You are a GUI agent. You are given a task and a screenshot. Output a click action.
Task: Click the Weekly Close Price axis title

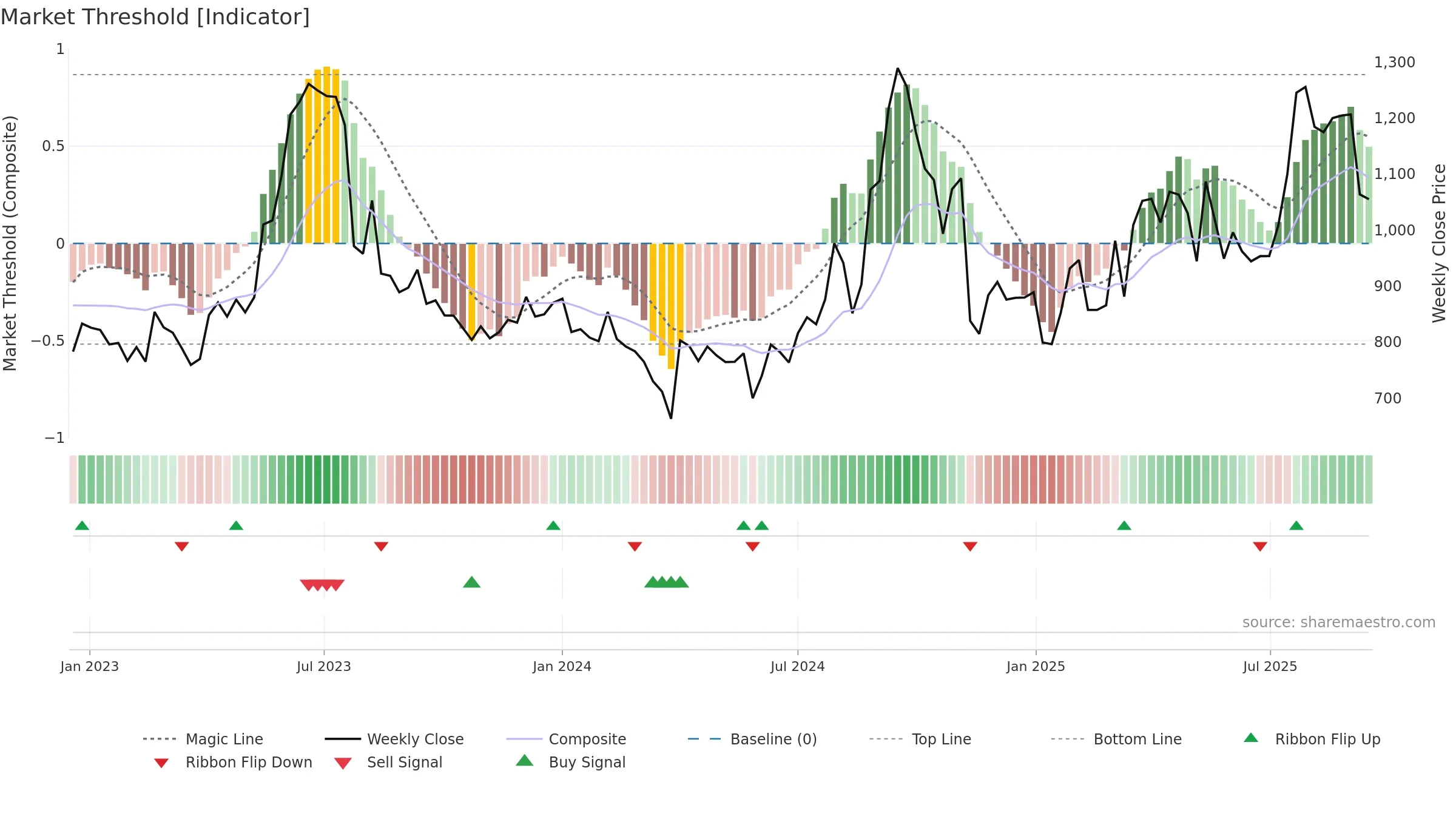(1440, 243)
